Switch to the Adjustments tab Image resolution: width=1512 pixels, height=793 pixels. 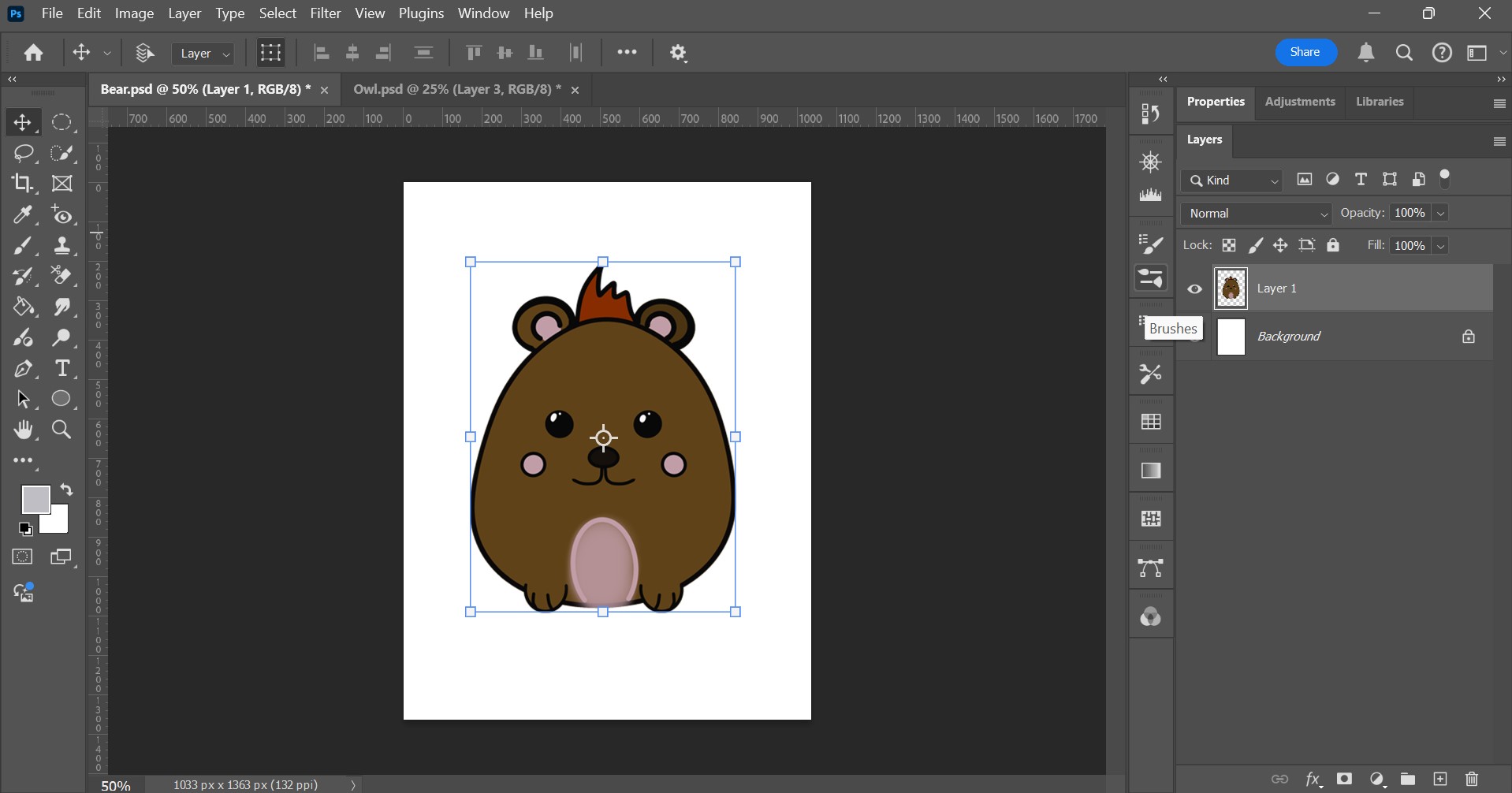pyautogui.click(x=1300, y=102)
